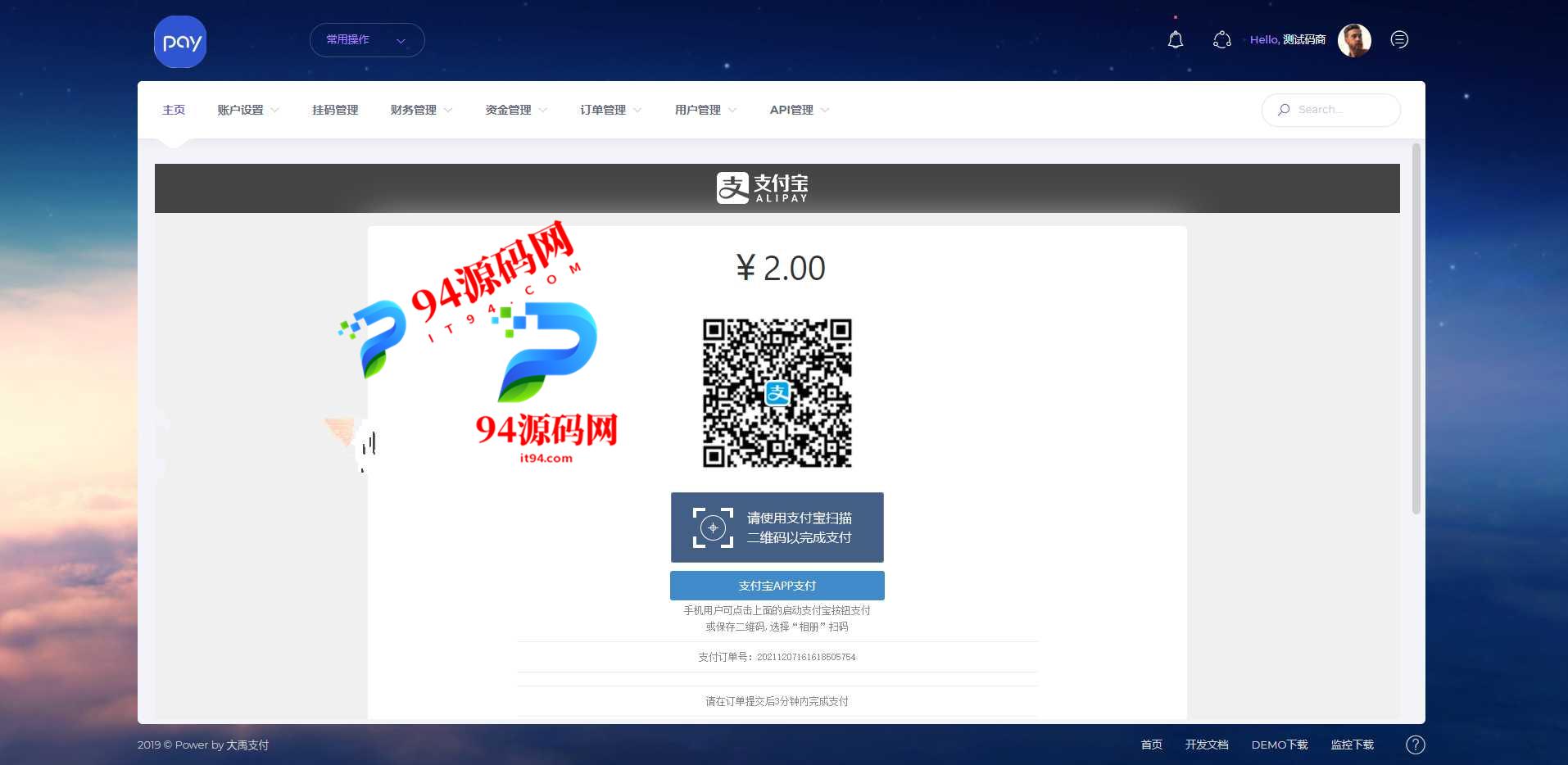Open the hamburger menu icon in the header
The image size is (1568, 765).
(1399, 39)
